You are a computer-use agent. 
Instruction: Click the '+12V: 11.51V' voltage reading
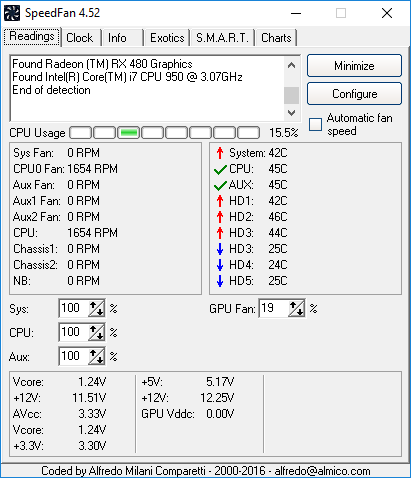pyautogui.click(x=59, y=398)
